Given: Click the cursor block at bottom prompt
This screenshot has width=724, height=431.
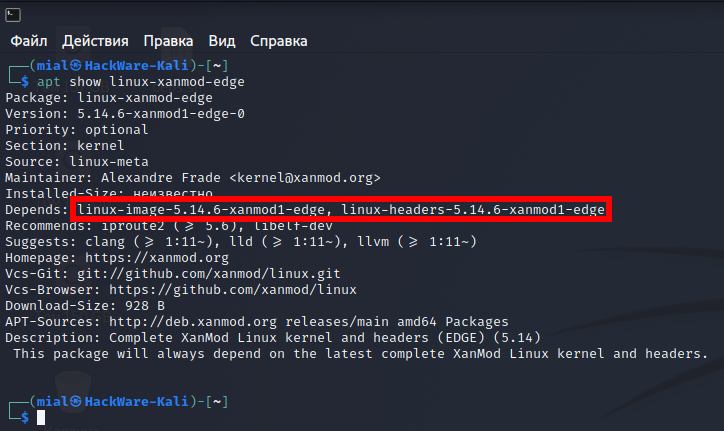Looking at the screenshot, I should [x=41, y=418].
